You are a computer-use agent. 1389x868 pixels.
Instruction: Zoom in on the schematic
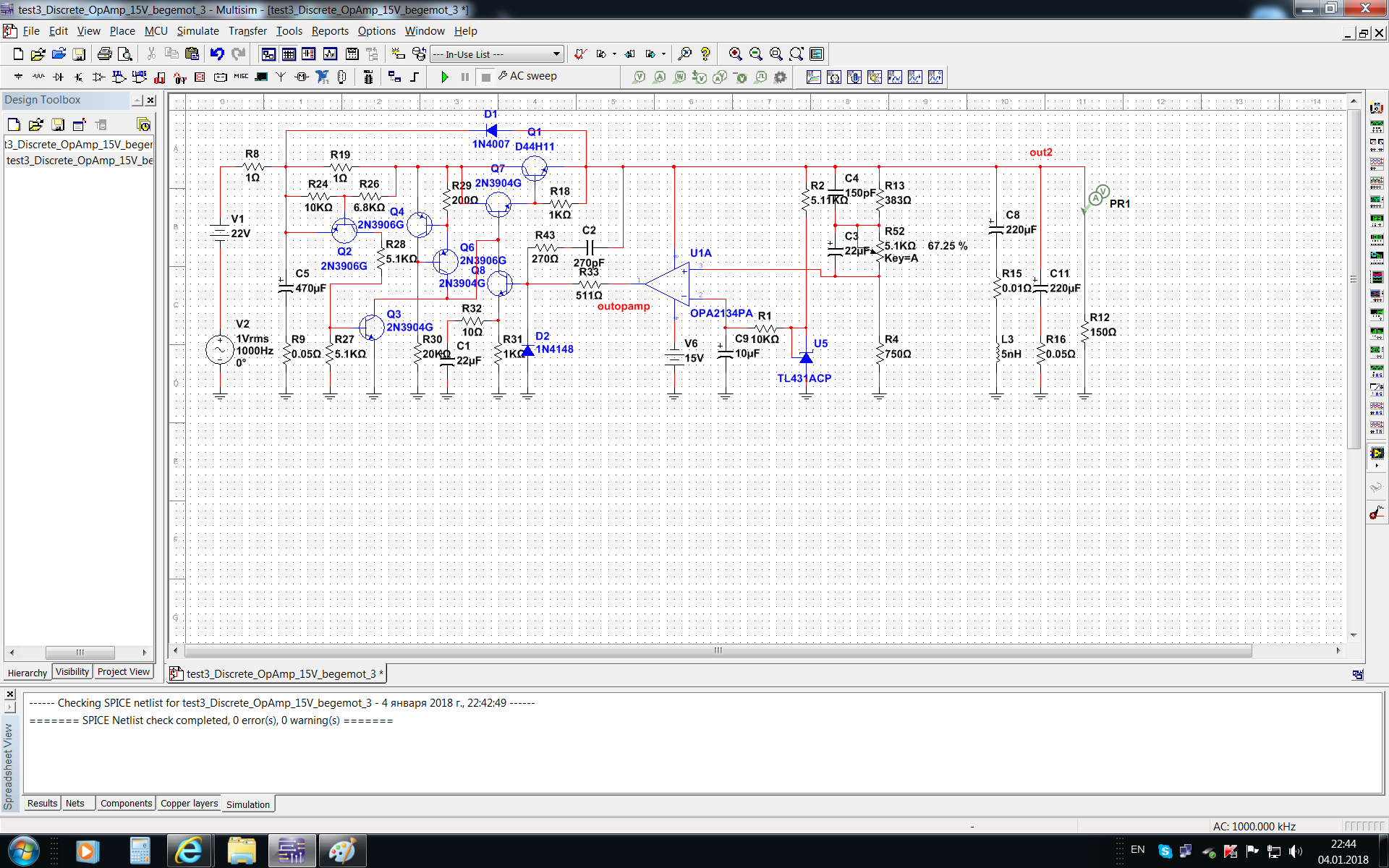tap(735, 54)
